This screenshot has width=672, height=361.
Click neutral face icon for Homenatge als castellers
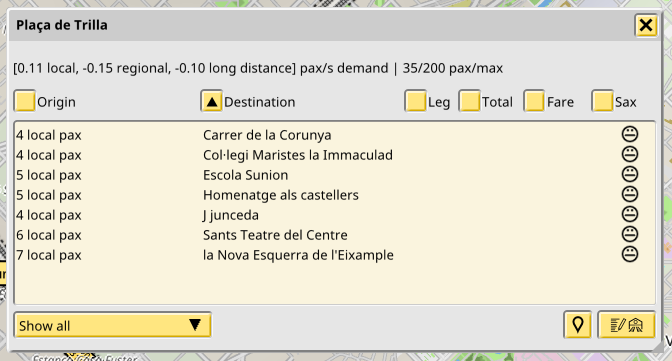click(x=630, y=195)
